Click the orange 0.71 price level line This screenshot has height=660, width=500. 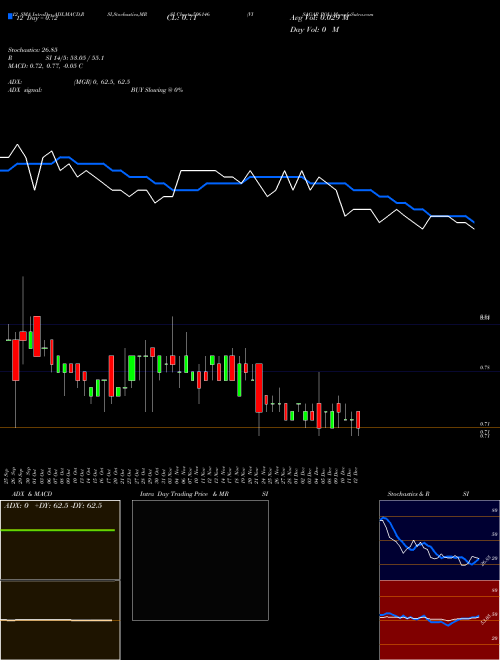250,428
